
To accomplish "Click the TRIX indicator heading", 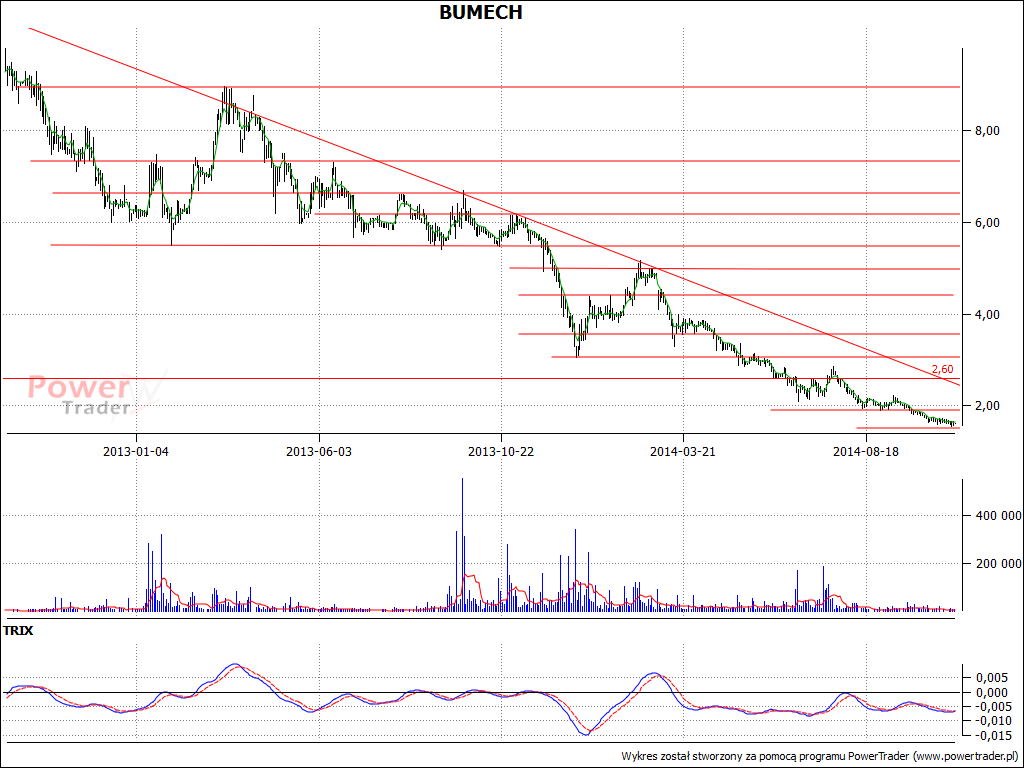I will click(x=18, y=631).
